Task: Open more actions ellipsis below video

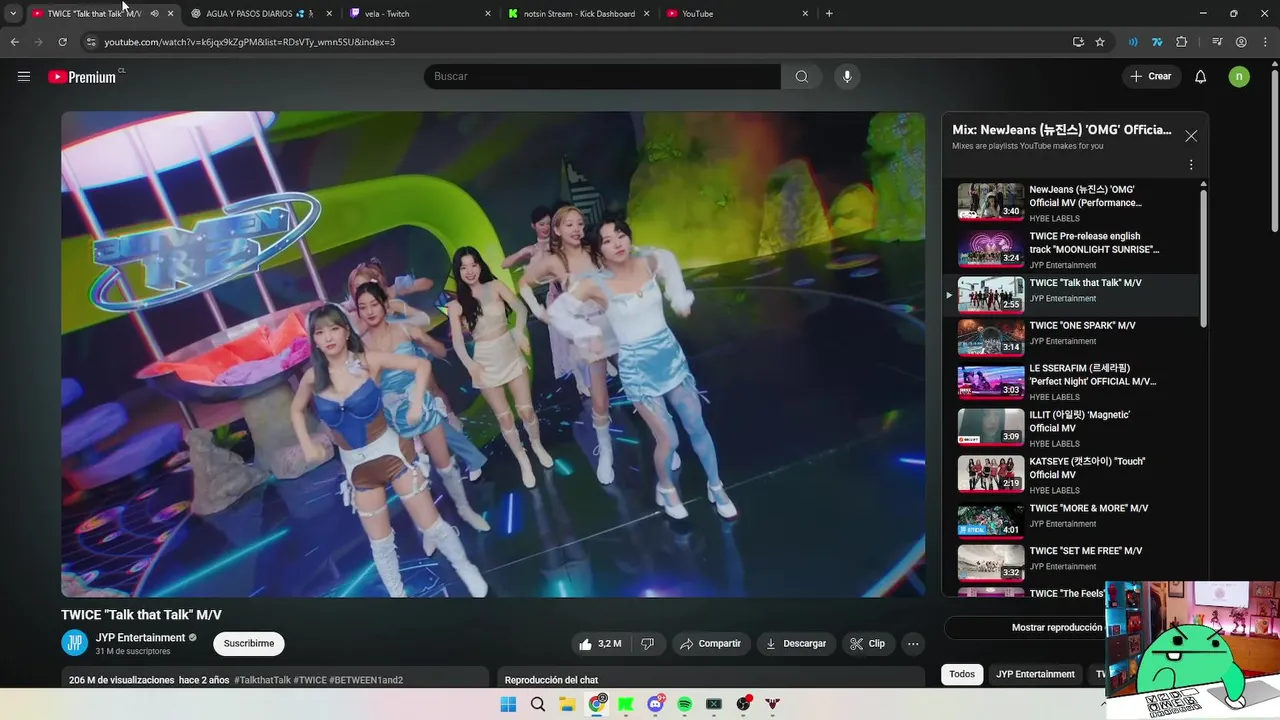Action: (x=913, y=644)
